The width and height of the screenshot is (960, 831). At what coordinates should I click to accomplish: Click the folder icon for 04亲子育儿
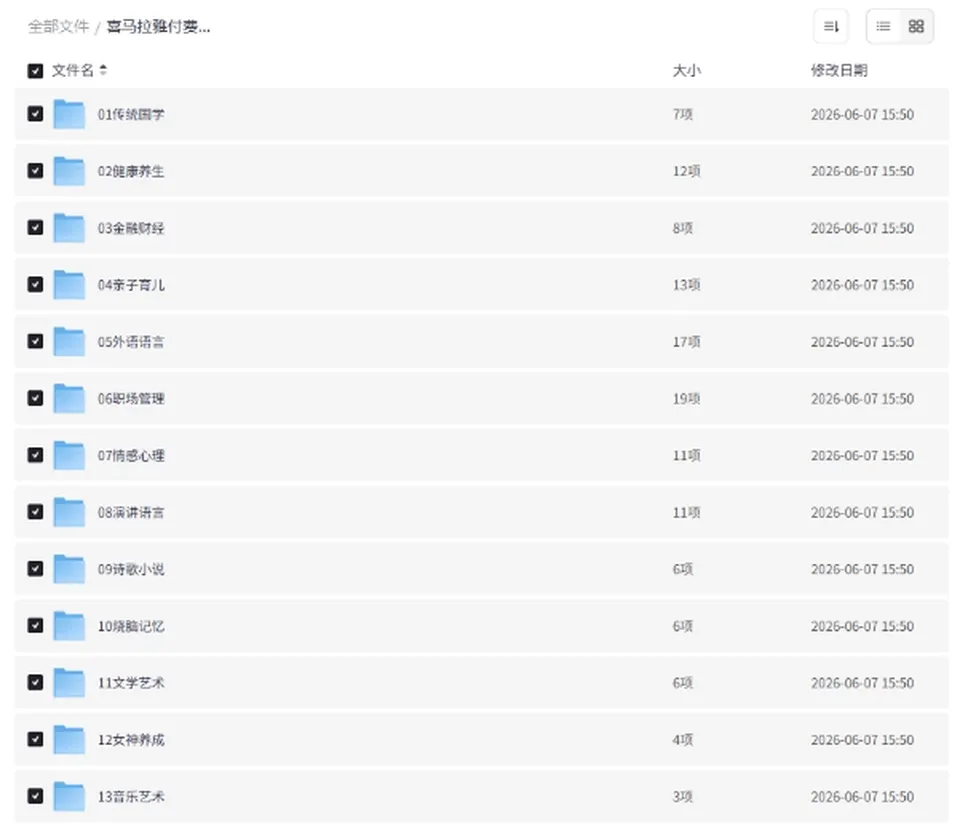(x=69, y=285)
